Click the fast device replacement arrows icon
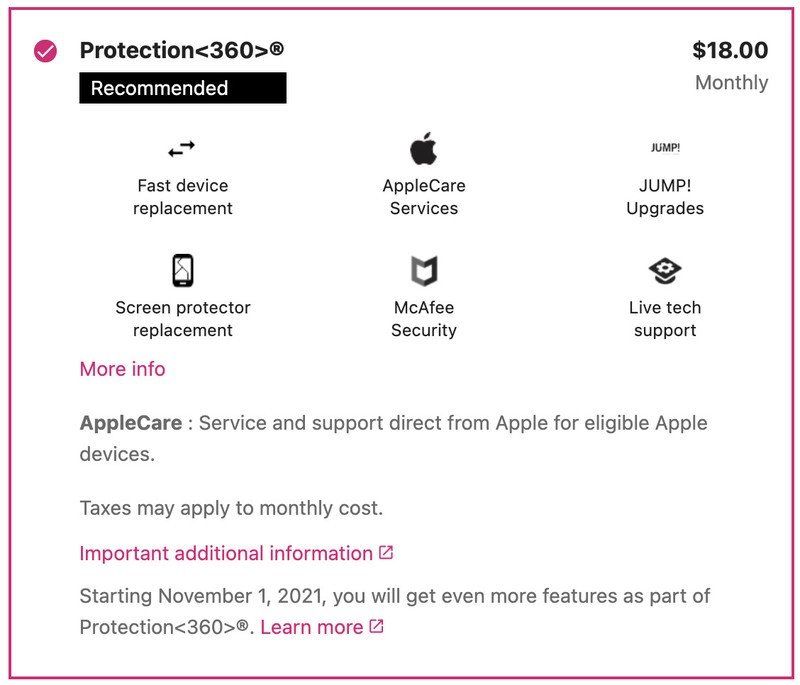The height and width of the screenshot is (685, 800). 183,147
